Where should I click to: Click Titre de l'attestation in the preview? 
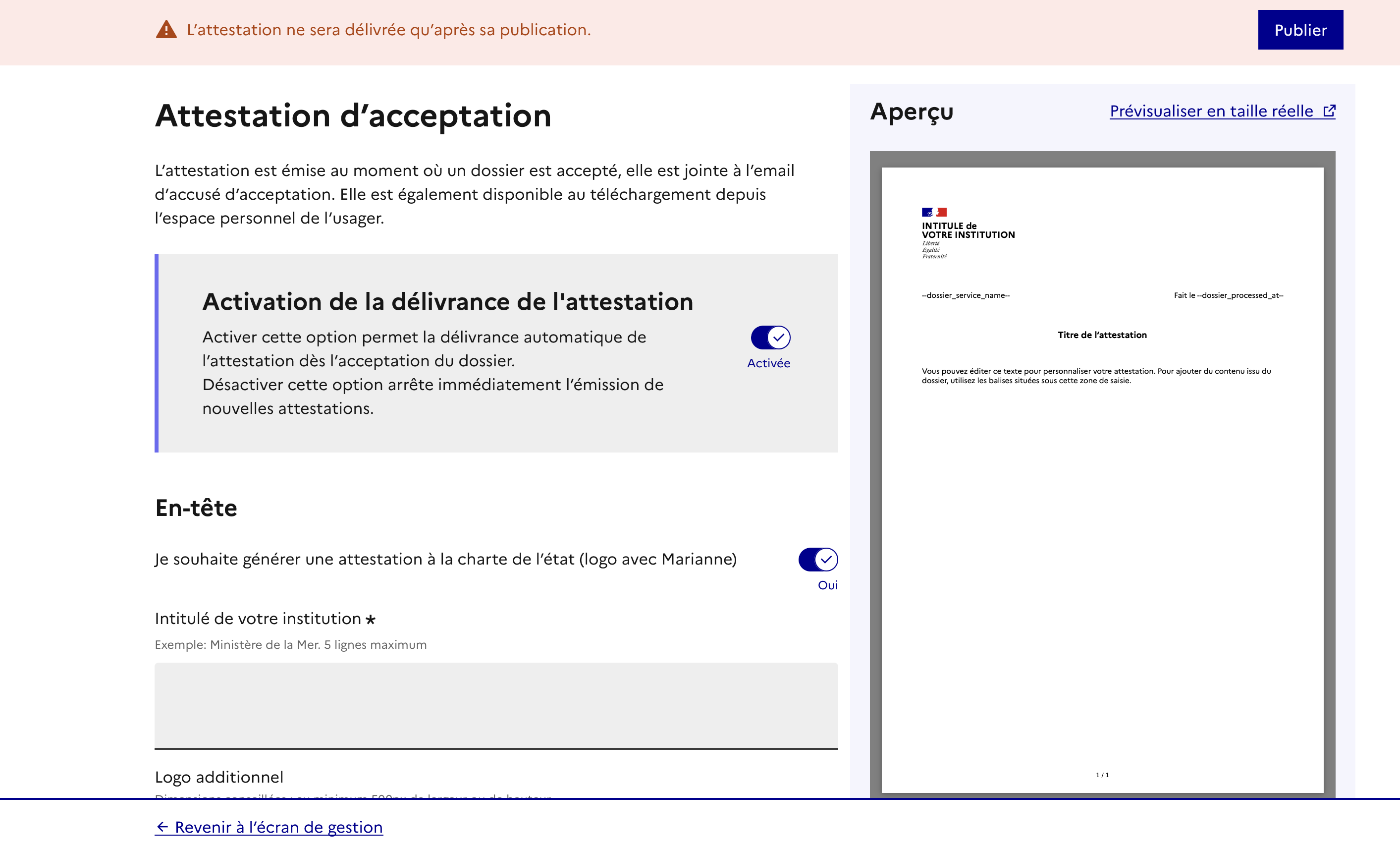click(1102, 335)
